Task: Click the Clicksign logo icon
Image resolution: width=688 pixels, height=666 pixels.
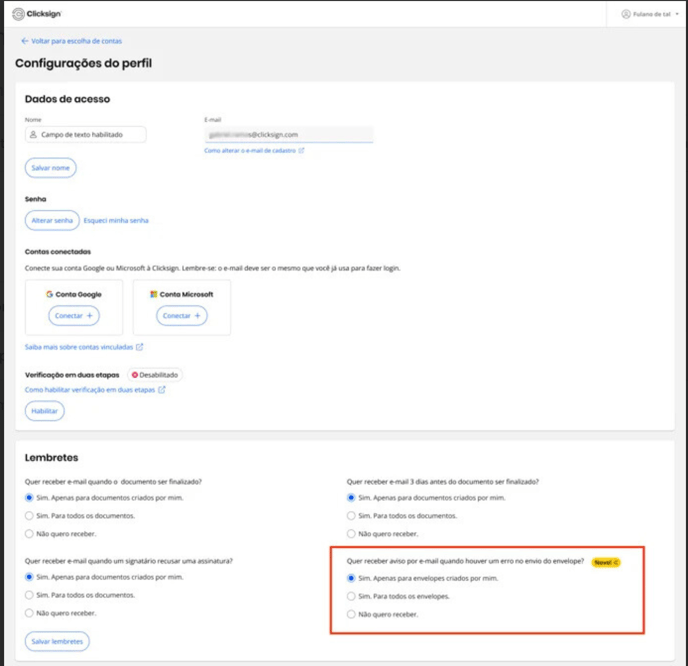Action: click(x=18, y=14)
